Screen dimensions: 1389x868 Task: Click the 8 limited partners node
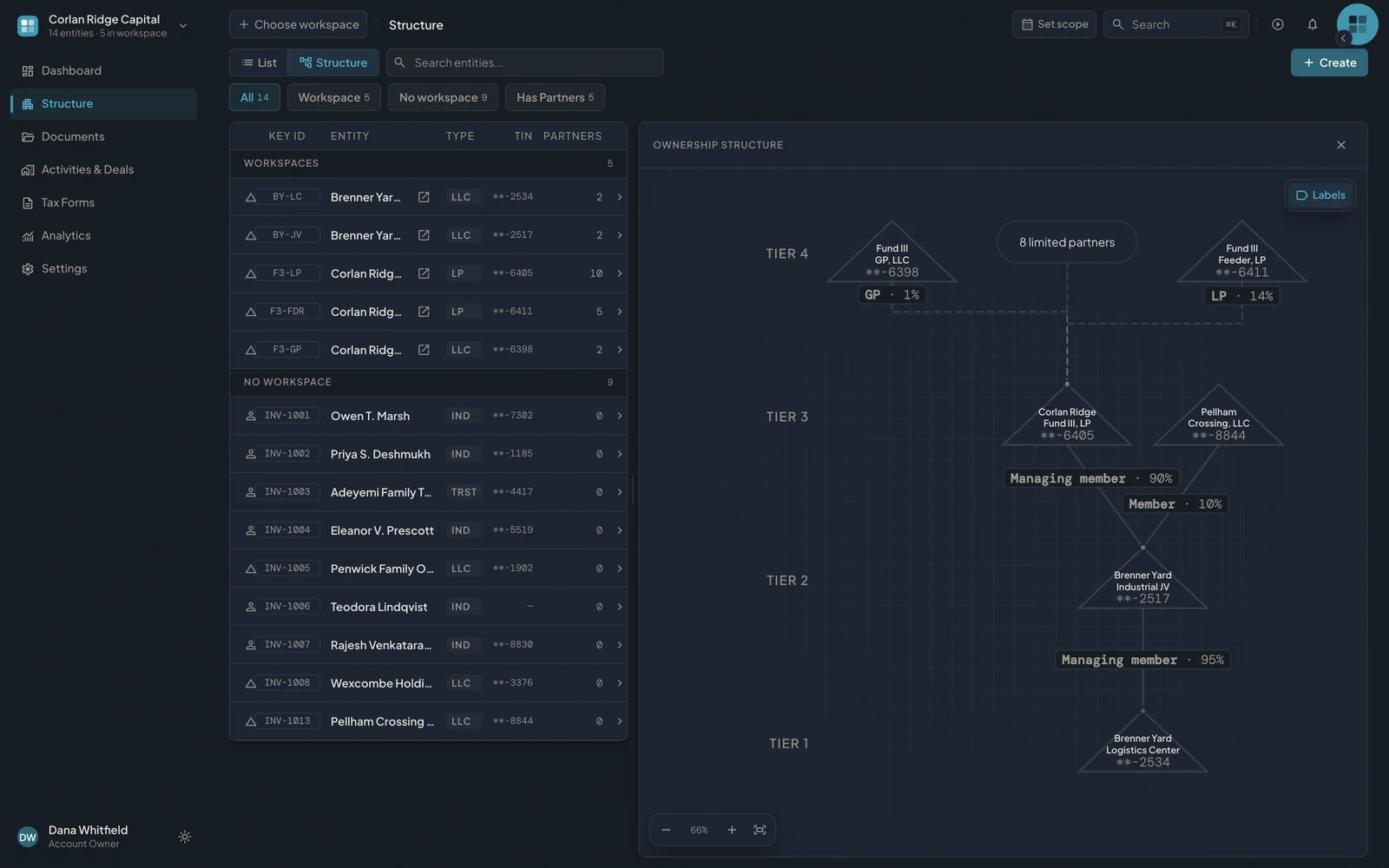[x=1067, y=242]
